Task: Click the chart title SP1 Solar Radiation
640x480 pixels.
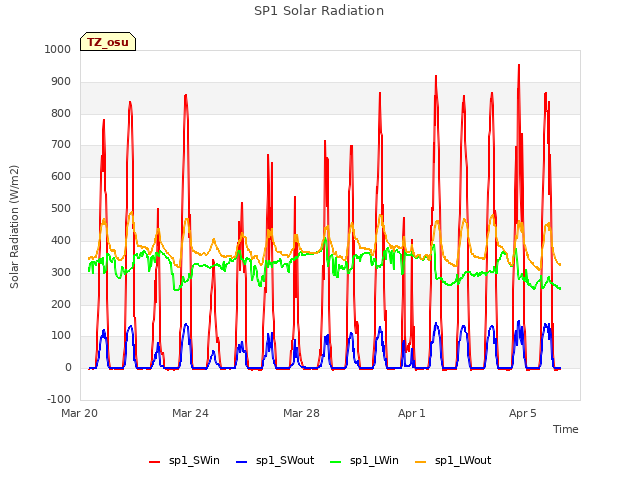Action: (x=319, y=11)
